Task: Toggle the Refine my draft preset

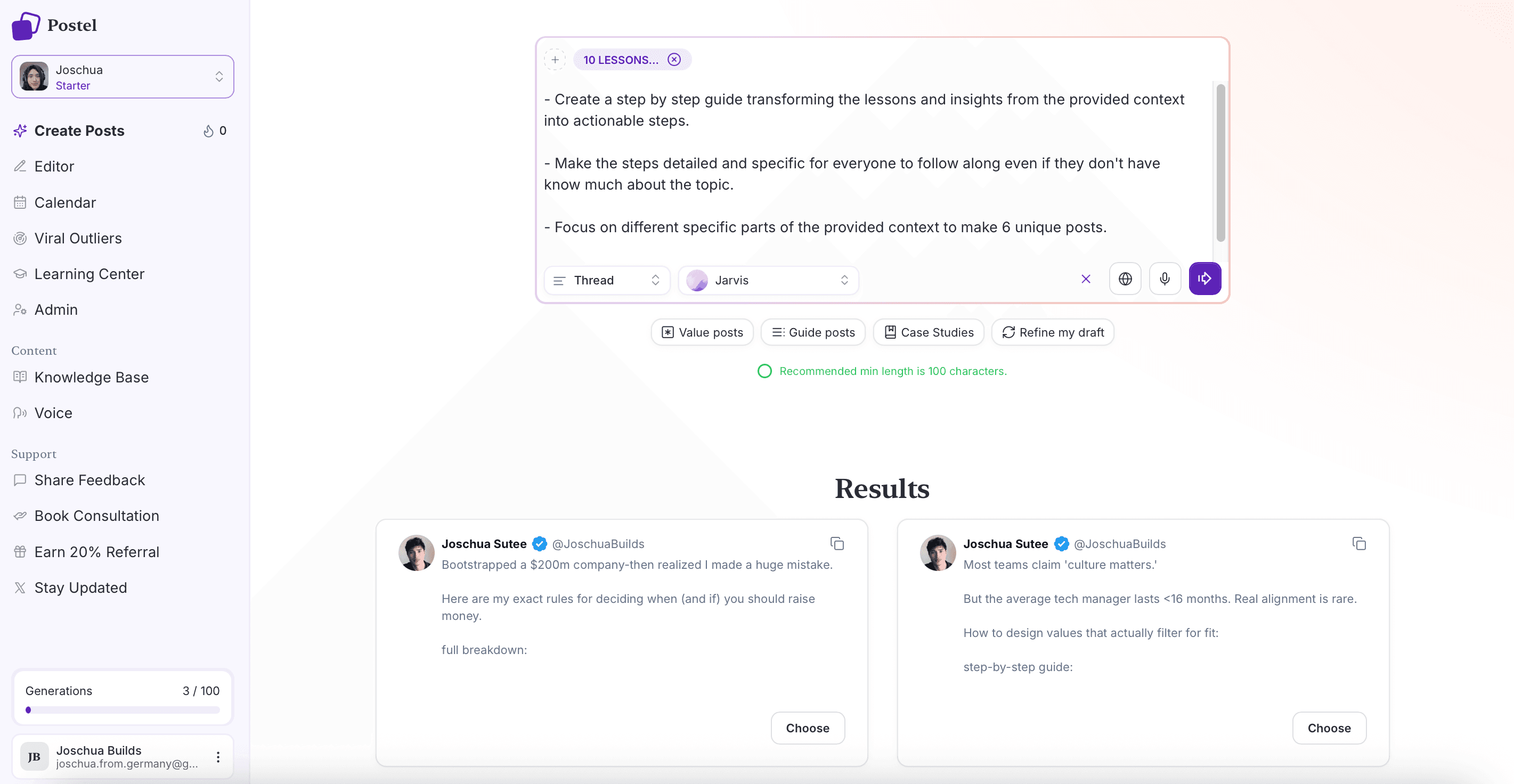Action: [x=1053, y=333]
